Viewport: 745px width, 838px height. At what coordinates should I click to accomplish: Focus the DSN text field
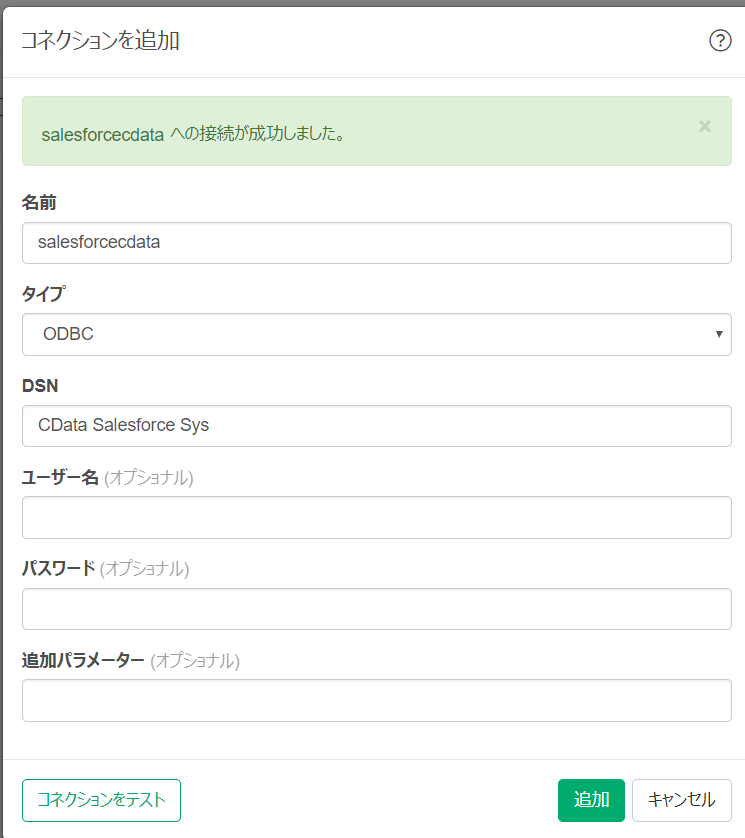(x=376, y=425)
